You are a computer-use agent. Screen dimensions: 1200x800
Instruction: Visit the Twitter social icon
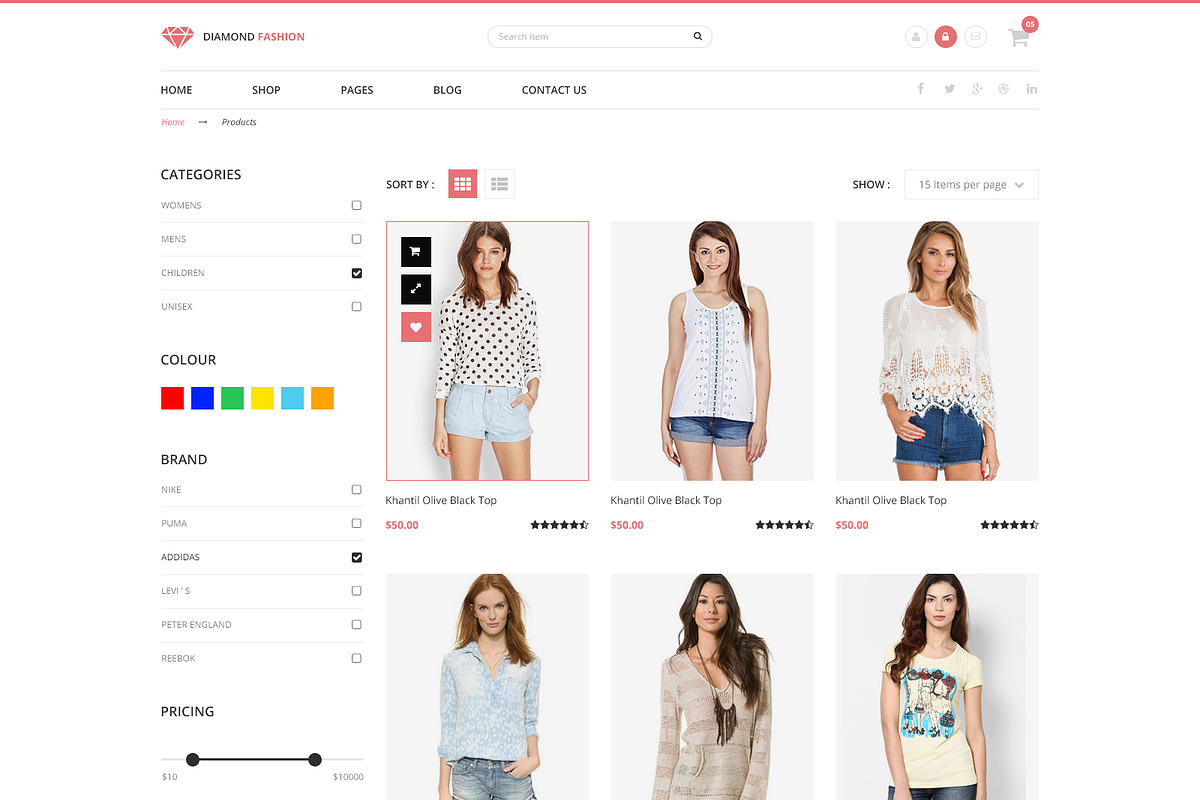(x=949, y=89)
